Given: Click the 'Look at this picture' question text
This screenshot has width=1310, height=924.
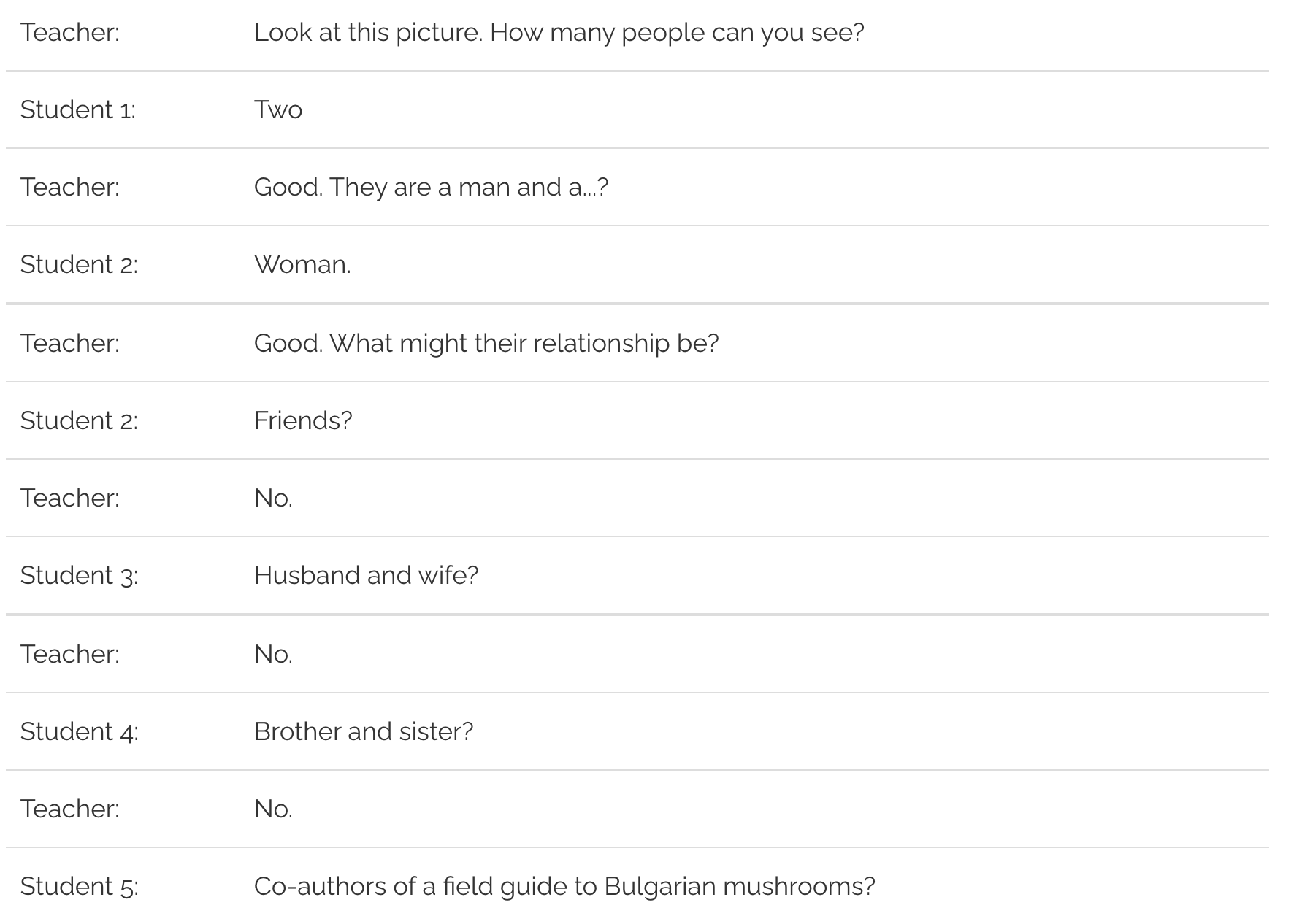Looking at the screenshot, I should coord(559,32).
